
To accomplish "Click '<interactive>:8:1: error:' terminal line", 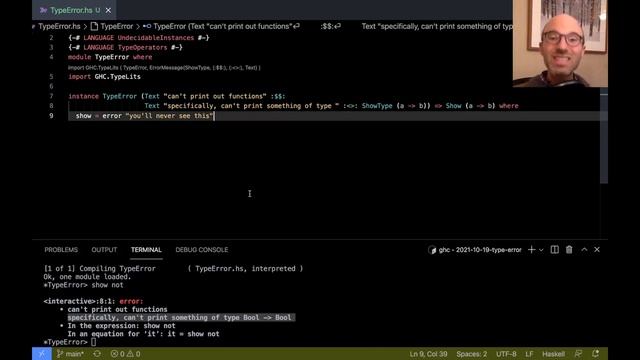I will (x=93, y=301).
